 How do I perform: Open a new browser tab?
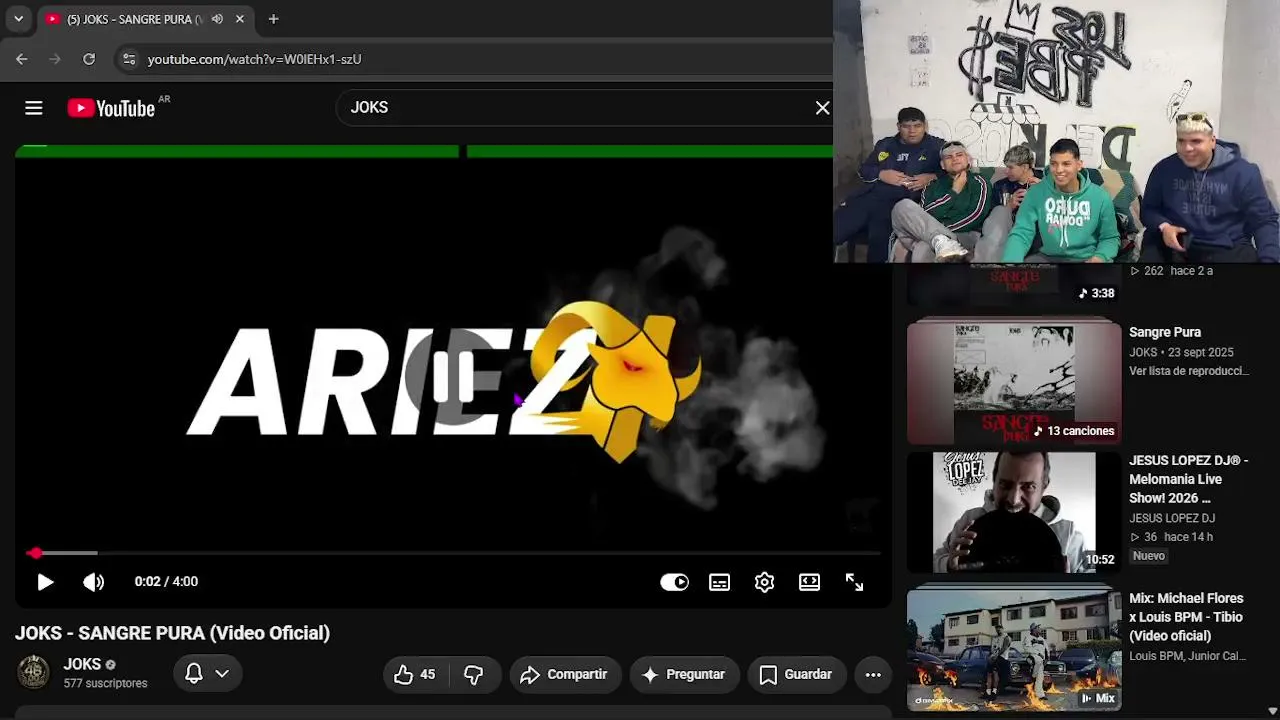coord(273,19)
